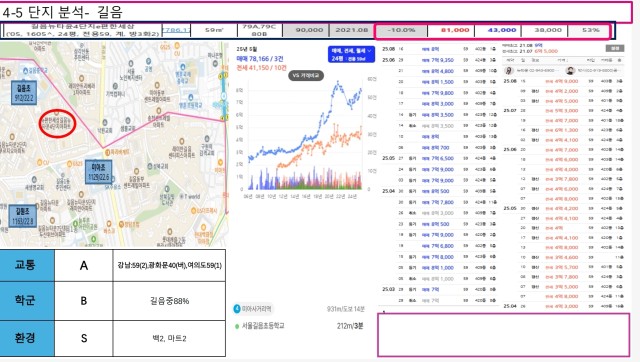Image resolution: width=640 pixels, height=362 pixels.
Task: Click the 길원초 school marker on map
Action: pyautogui.click(x=22, y=216)
